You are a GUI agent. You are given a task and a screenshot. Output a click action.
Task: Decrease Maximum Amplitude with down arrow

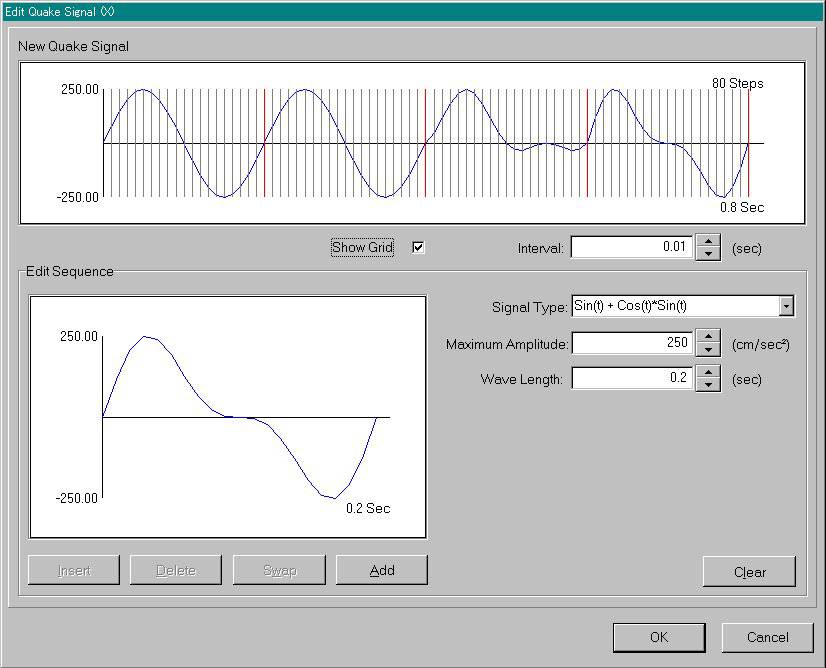pyautogui.click(x=708, y=350)
